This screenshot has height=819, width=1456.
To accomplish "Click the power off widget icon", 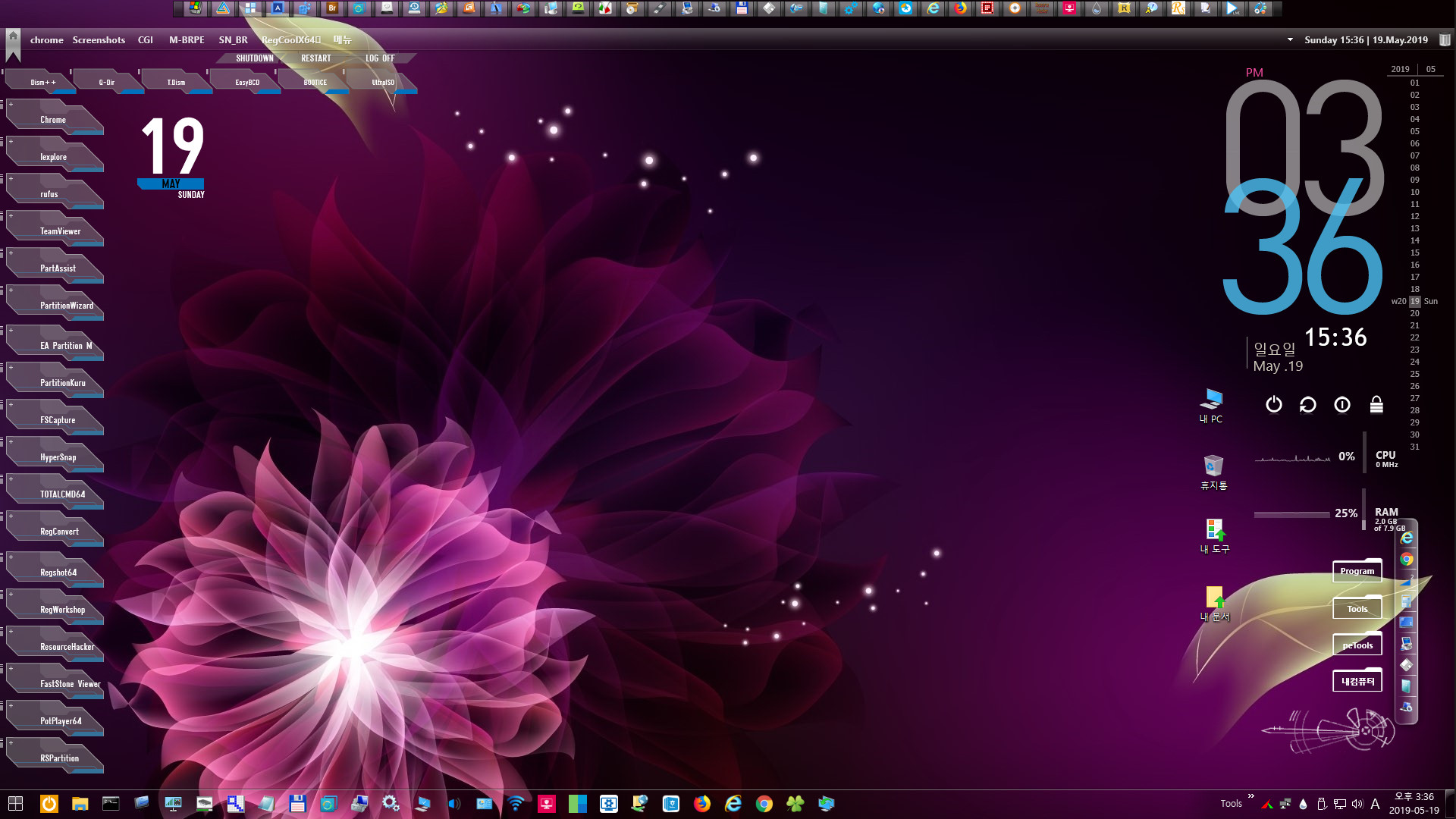I will click(x=1274, y=405).
